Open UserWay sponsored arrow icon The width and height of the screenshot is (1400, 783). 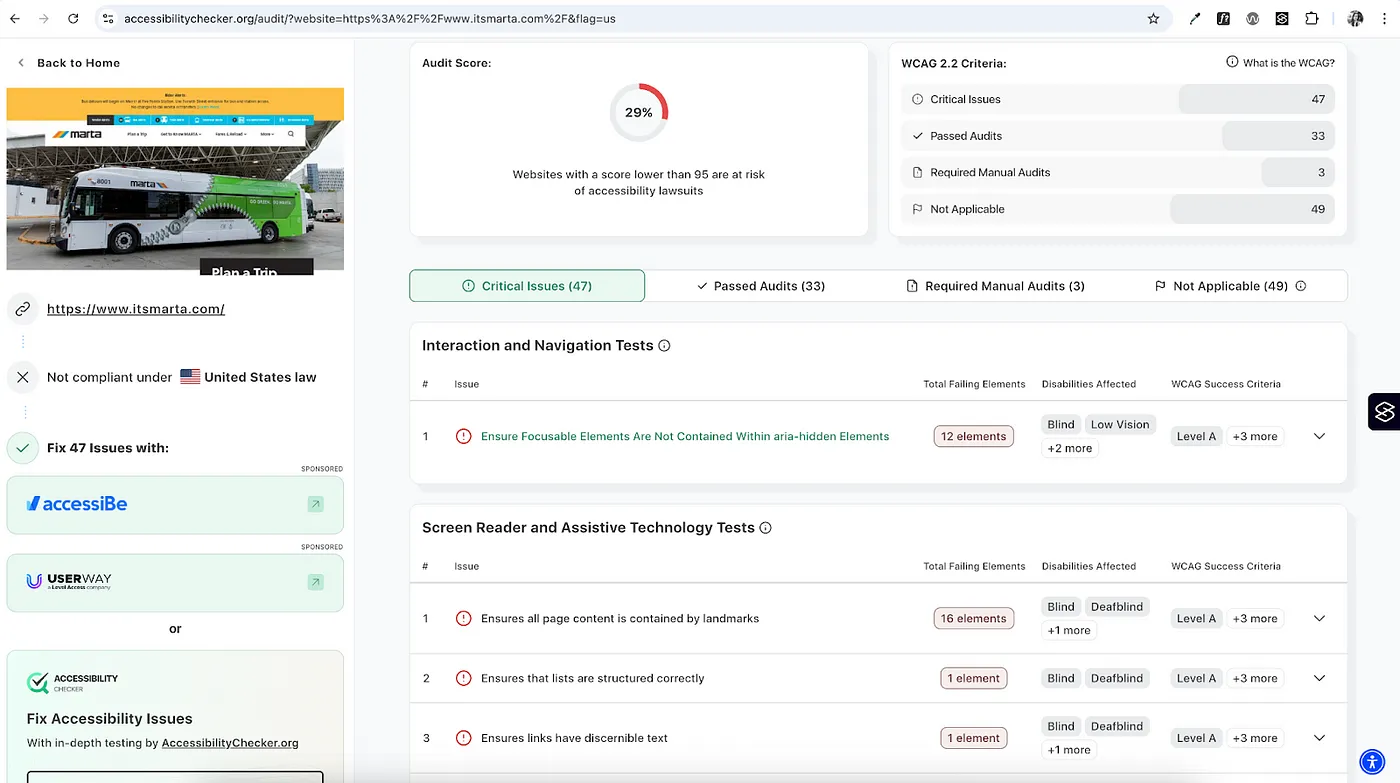315,582
